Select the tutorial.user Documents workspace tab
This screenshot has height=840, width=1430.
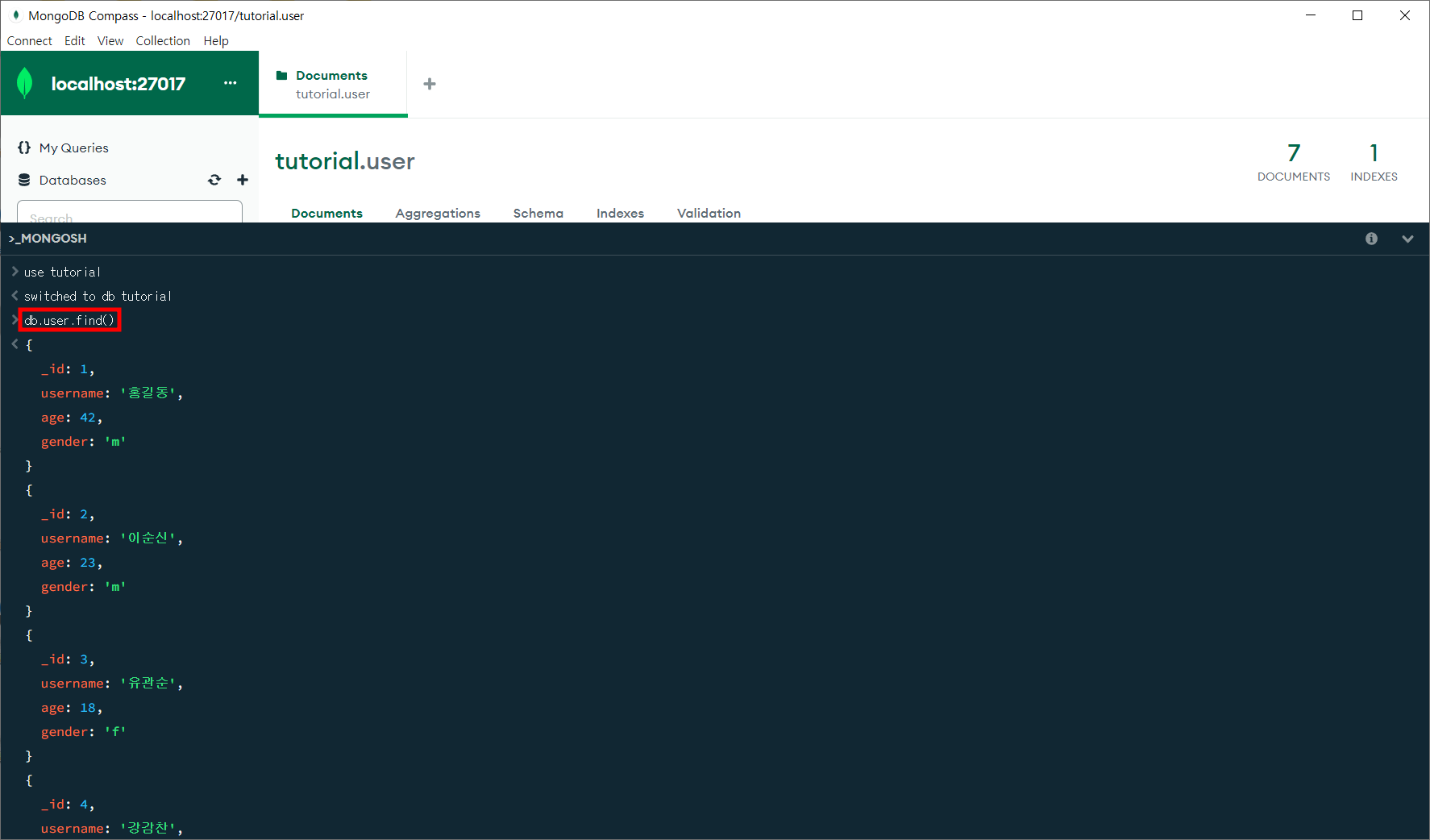pyautogui.click(x=333, y=84)
